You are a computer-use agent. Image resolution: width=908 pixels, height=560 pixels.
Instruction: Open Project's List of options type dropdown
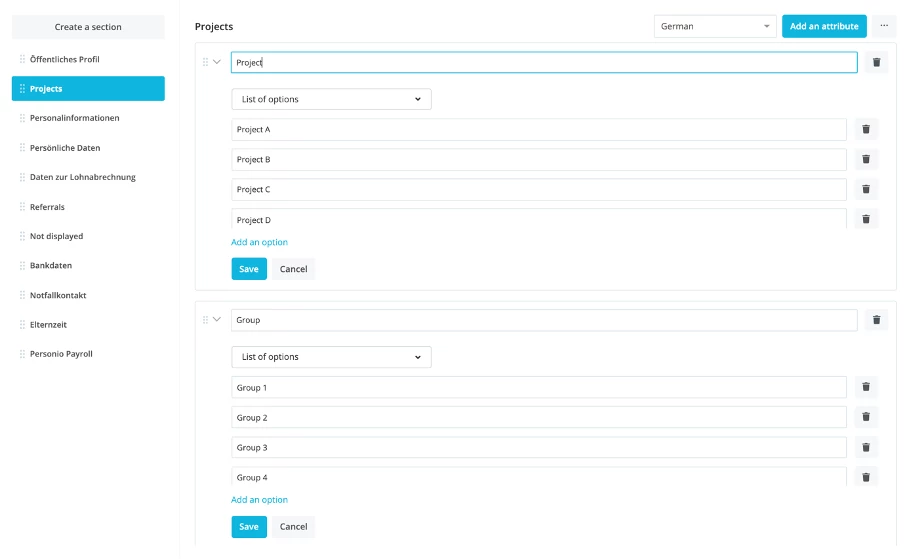pos(331,99)
